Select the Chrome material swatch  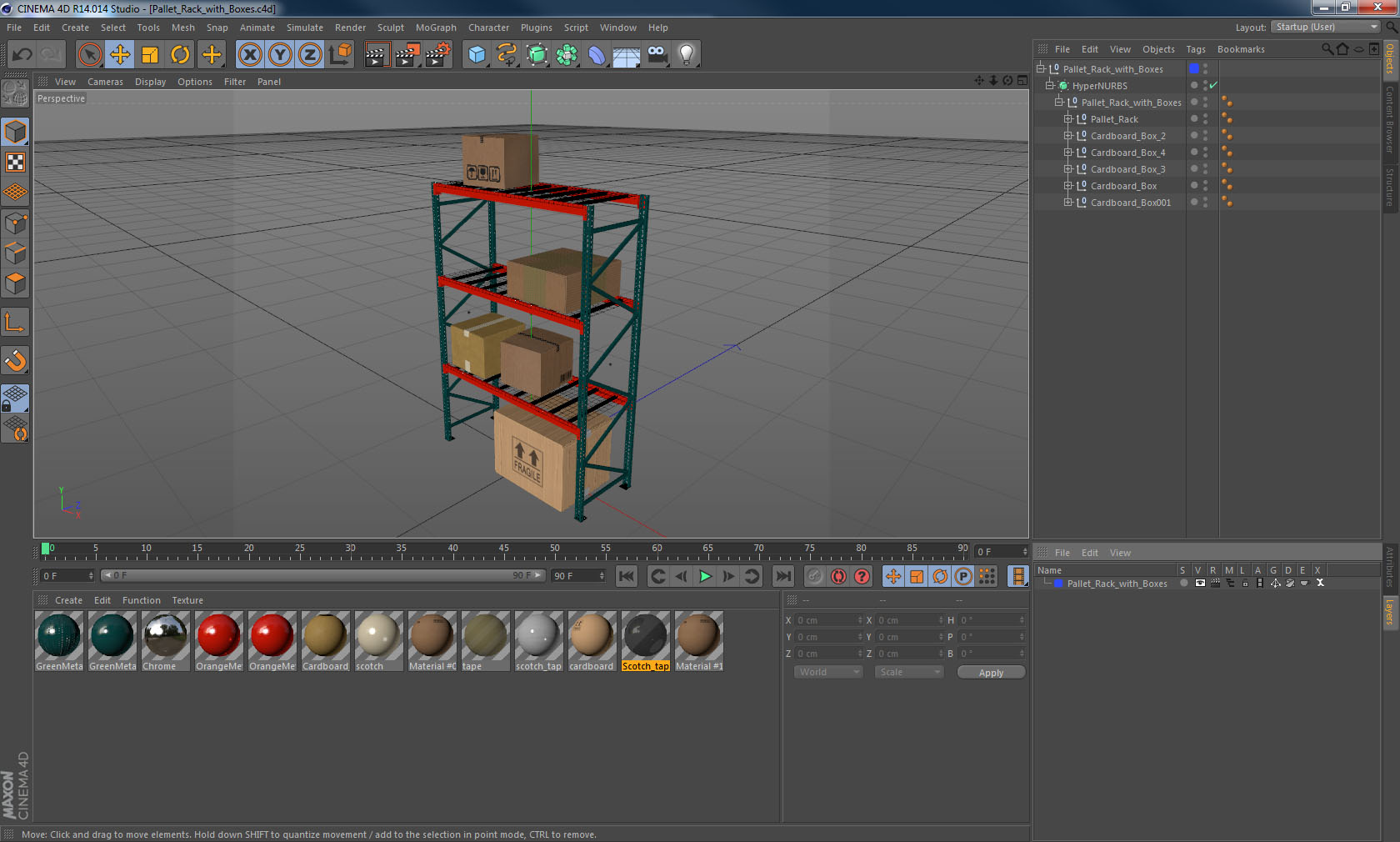(x=166, y=641)
